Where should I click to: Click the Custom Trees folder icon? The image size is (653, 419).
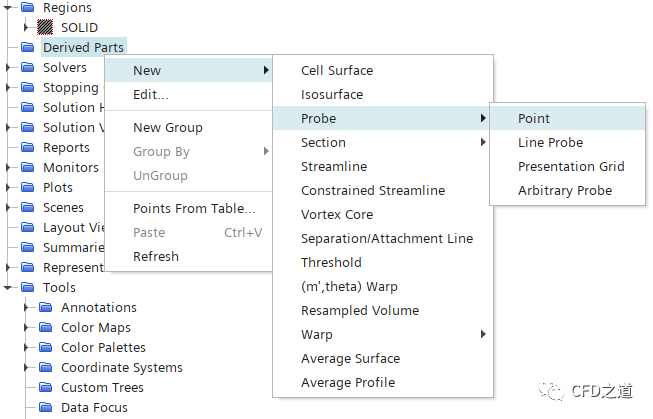tap(45, 388)
